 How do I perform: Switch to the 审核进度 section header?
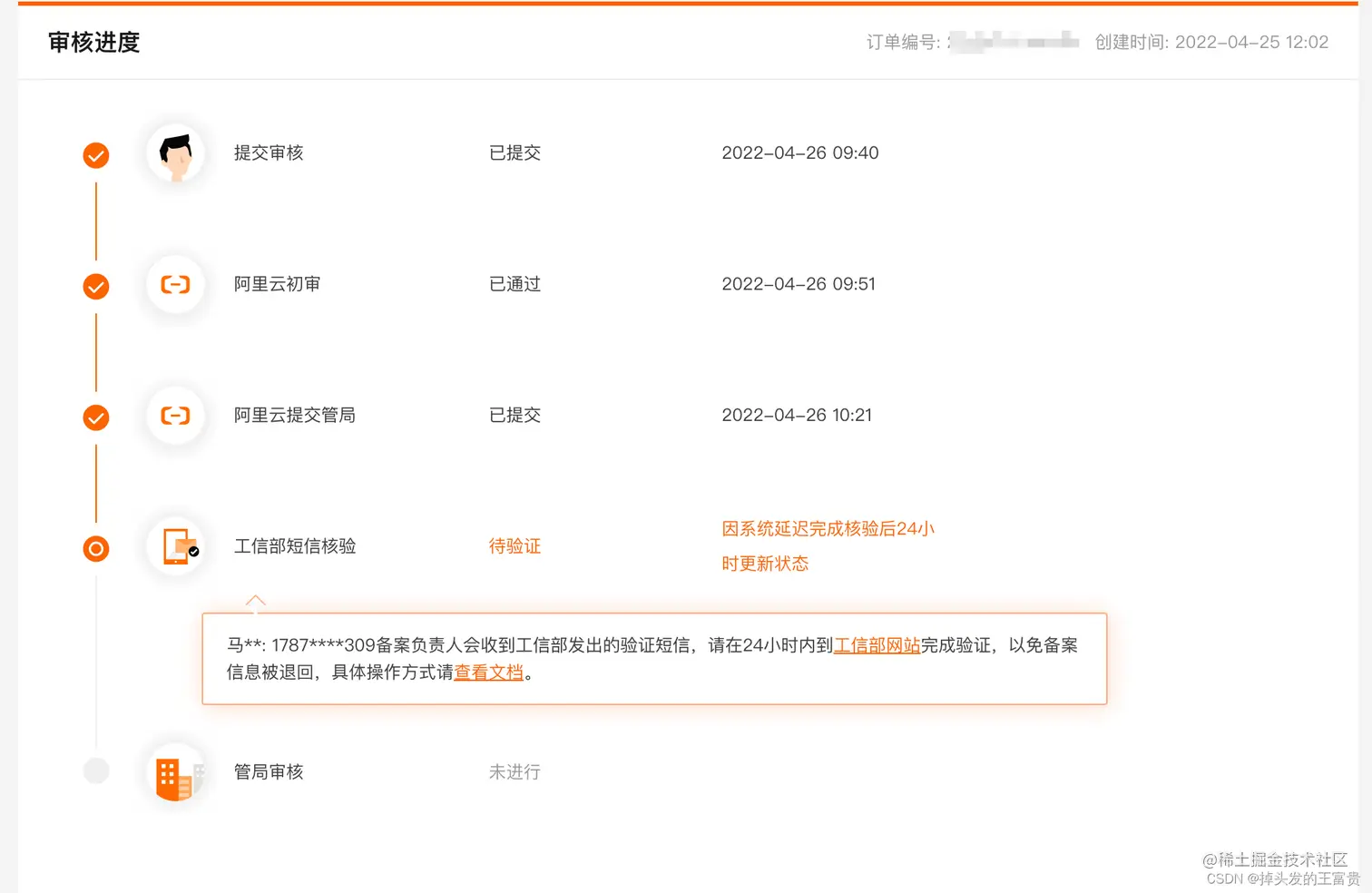tap(93, 42)
